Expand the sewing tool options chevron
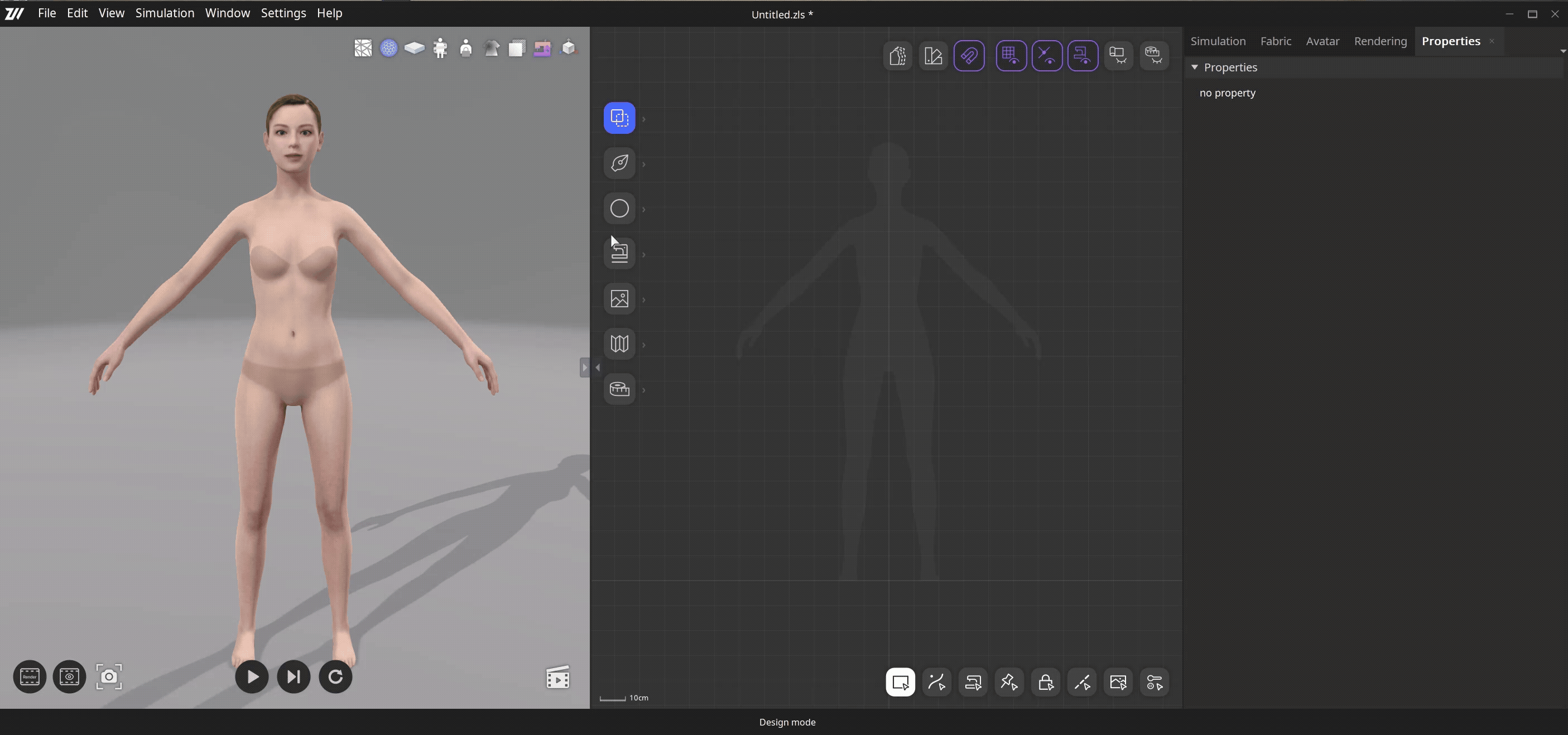 click(x=644, y=255)
